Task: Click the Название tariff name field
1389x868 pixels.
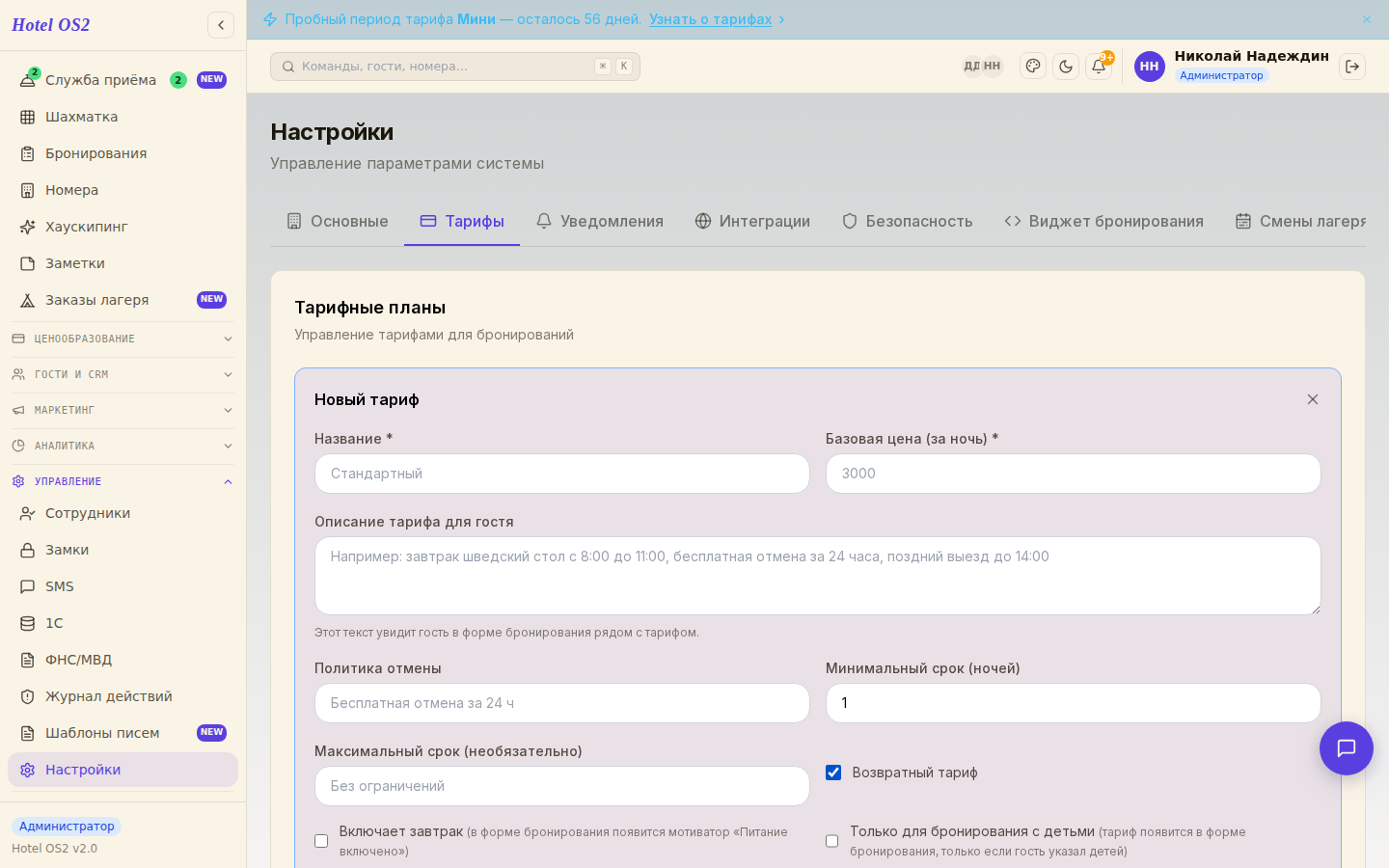Action: [x=562, y=474]
